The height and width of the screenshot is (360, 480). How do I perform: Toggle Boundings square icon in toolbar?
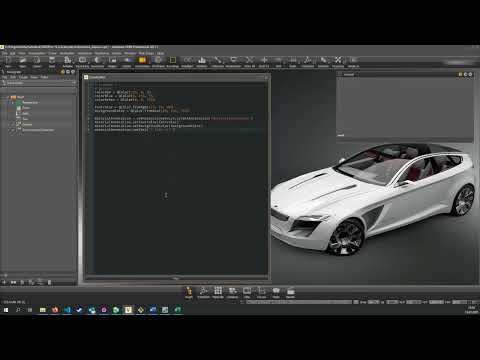pos(173,60)
